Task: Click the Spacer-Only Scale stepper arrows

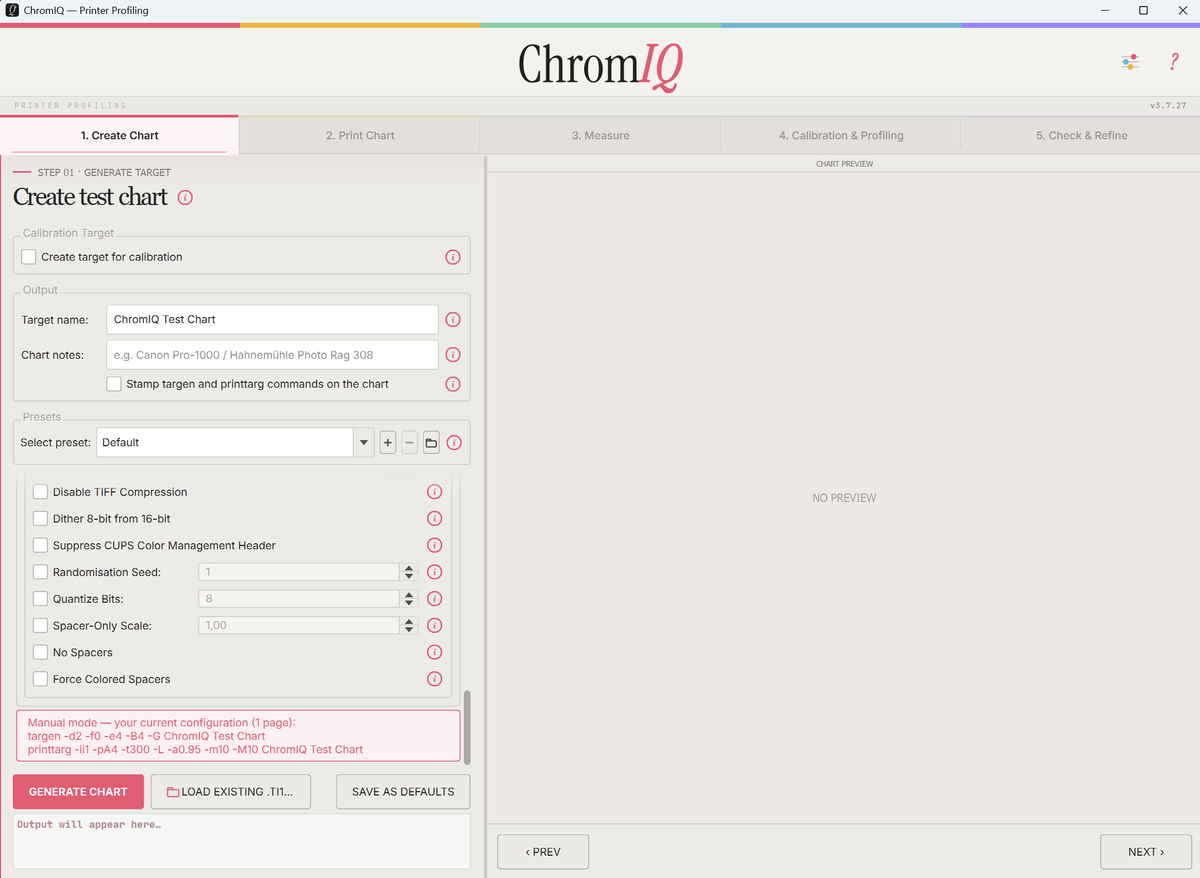Action: pyautogui.click(x=409, y=626)
